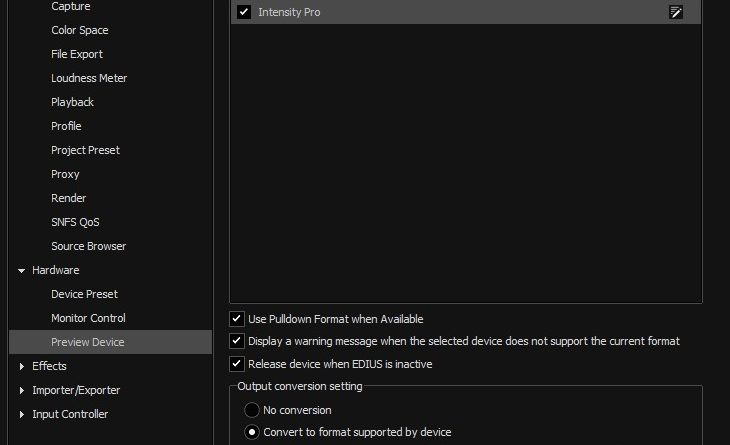Collapse the Hardware tree section
This screenshot has height=445, width=730.
pos(21,270)
